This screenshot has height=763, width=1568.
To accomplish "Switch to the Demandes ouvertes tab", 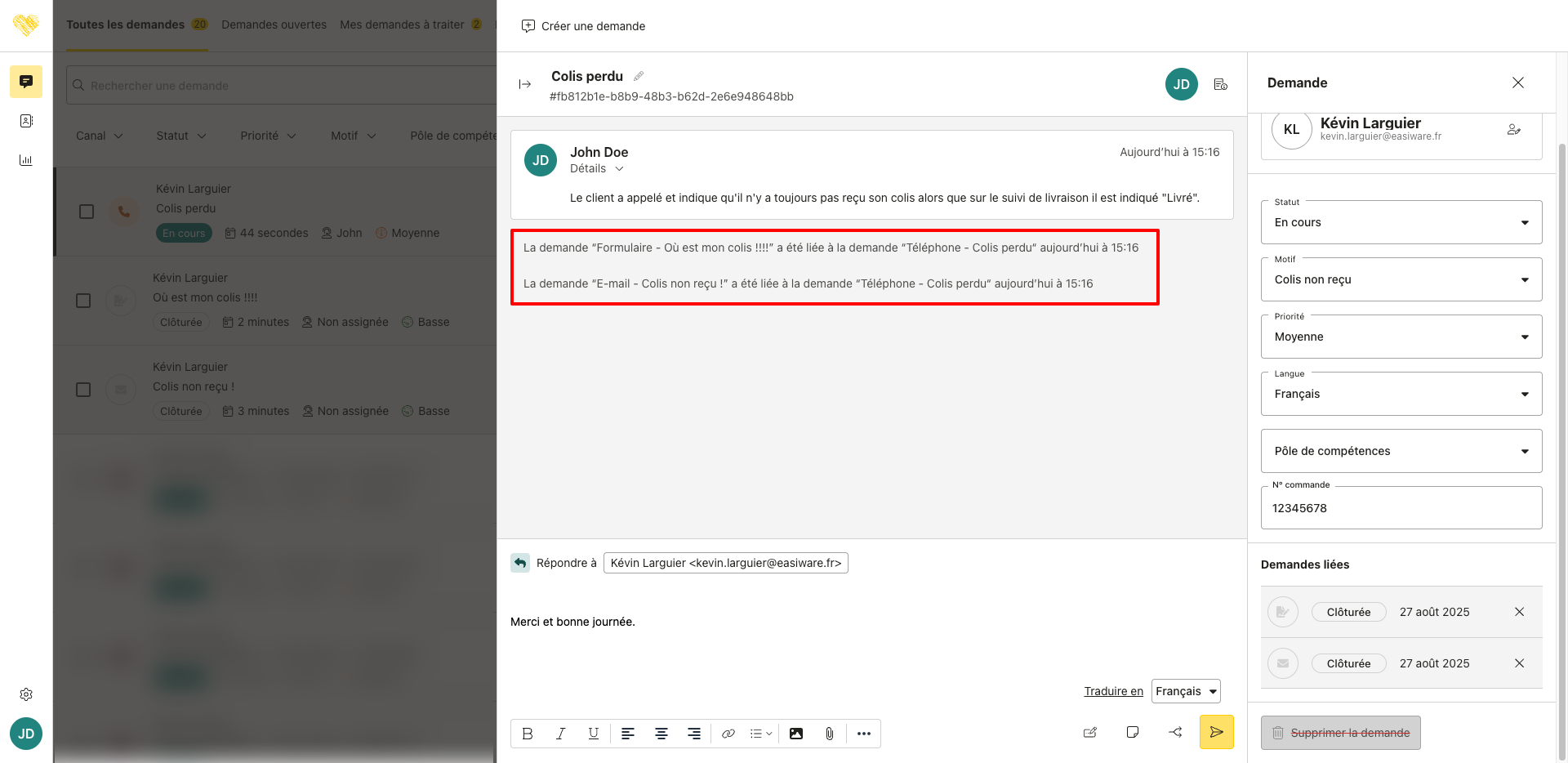I will tap(274, 25).
